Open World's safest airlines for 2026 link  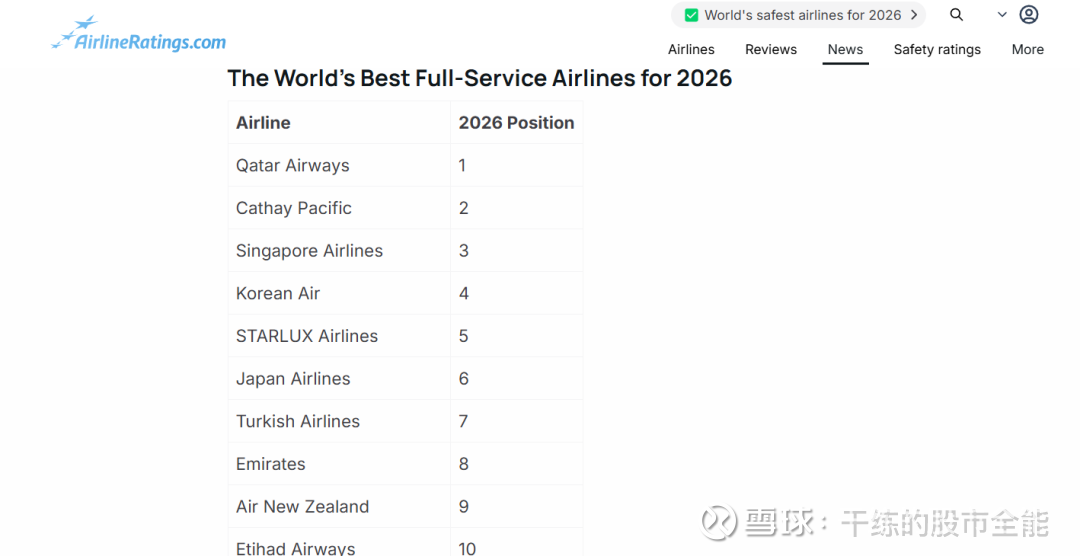tap(802, 15)
